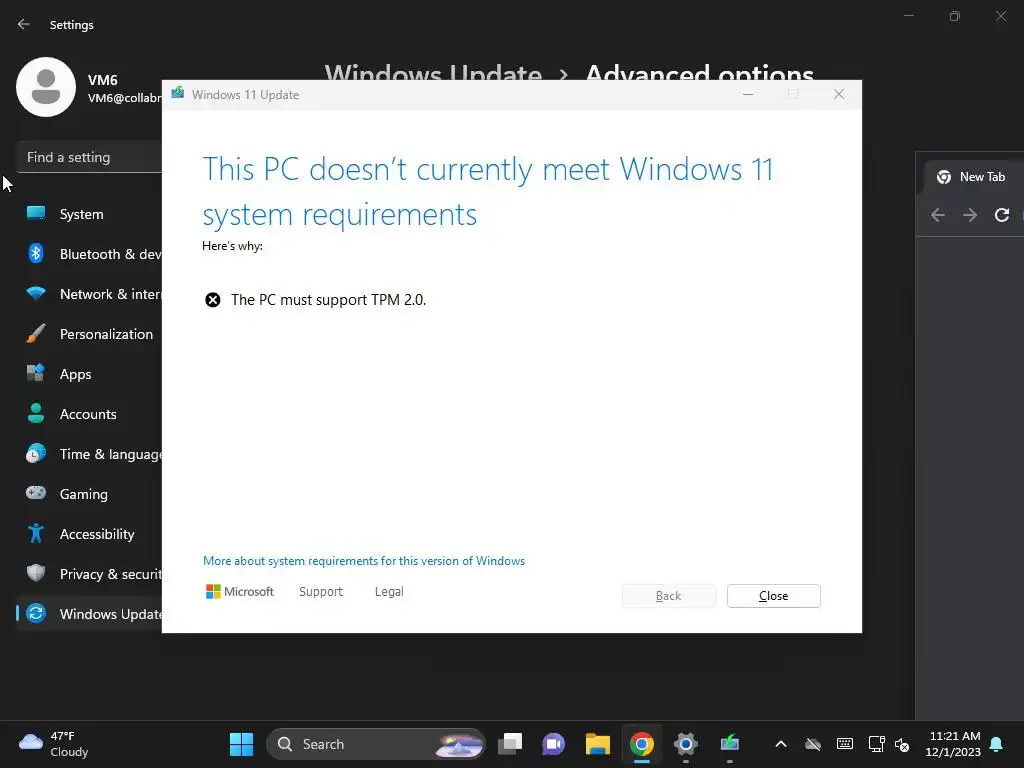Open the Apps settings category
This screenshot has height=768, width=1024.
click(x=89, y=374)
